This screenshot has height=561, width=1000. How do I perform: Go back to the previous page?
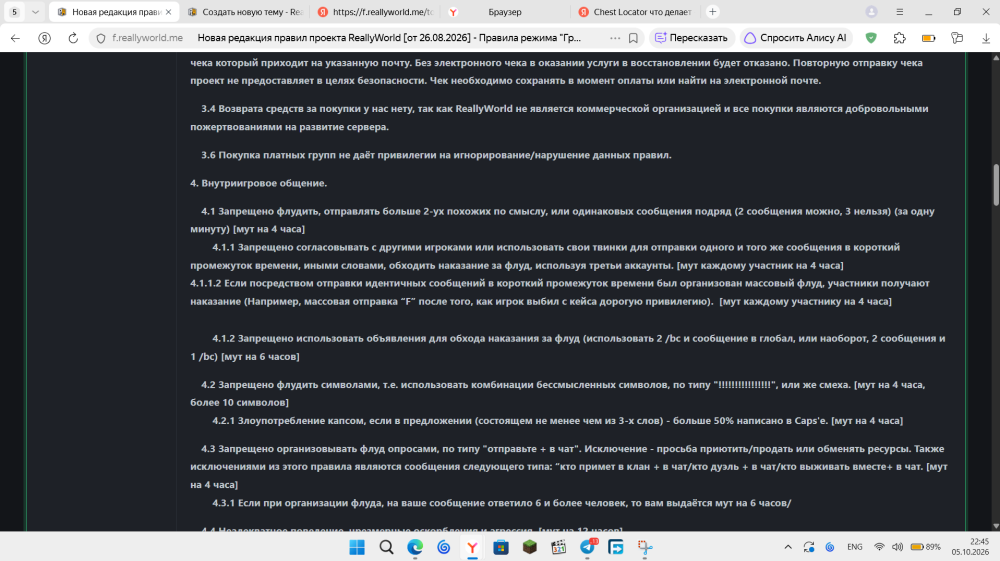(15, 38)
